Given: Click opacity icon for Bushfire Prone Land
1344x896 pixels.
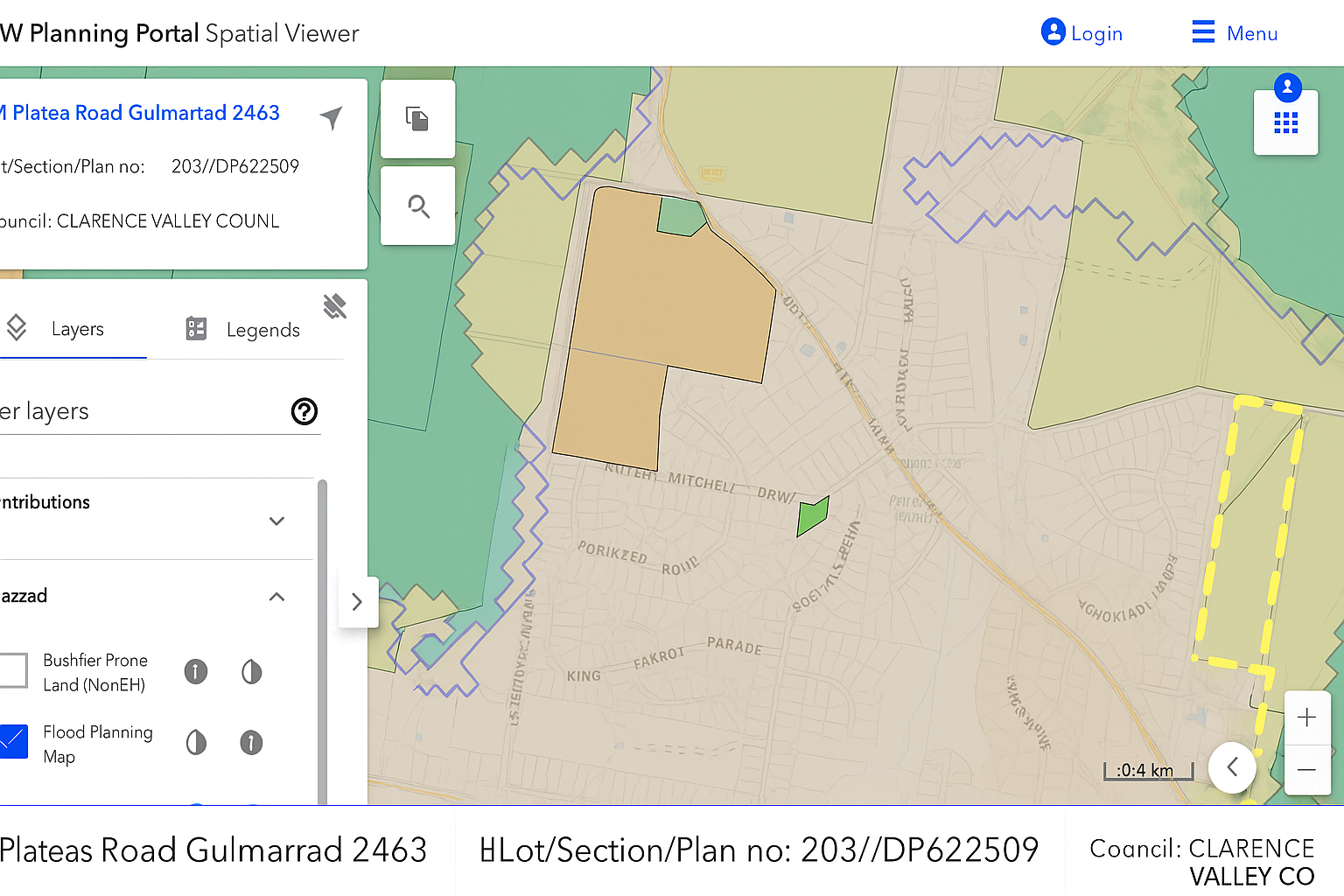Looking at the screenshot, I should pyautogui.click(x=251, y=671).
